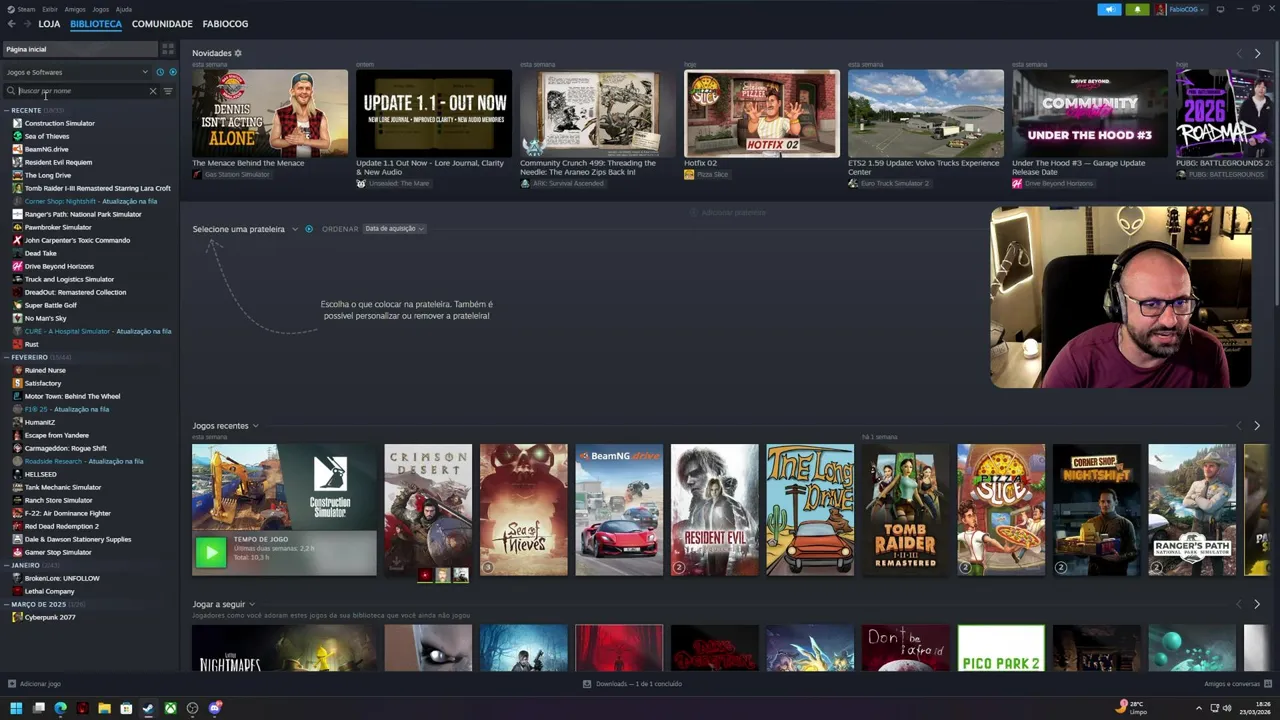The width and height of the screenshot is (1280, 720).
Task: Open the Crimson Desert game cover
Action: point(428,510)
